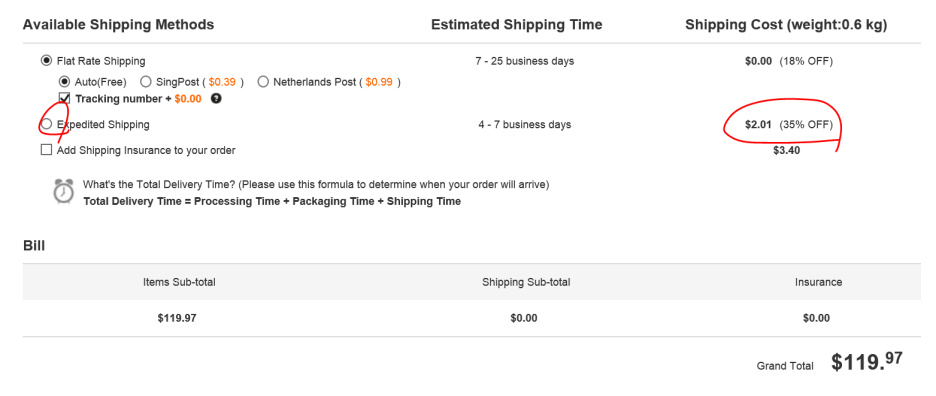Click the Grand Total $119.97 amount
This screenshot has width=936, height=396.
click(x=866, y=362)
